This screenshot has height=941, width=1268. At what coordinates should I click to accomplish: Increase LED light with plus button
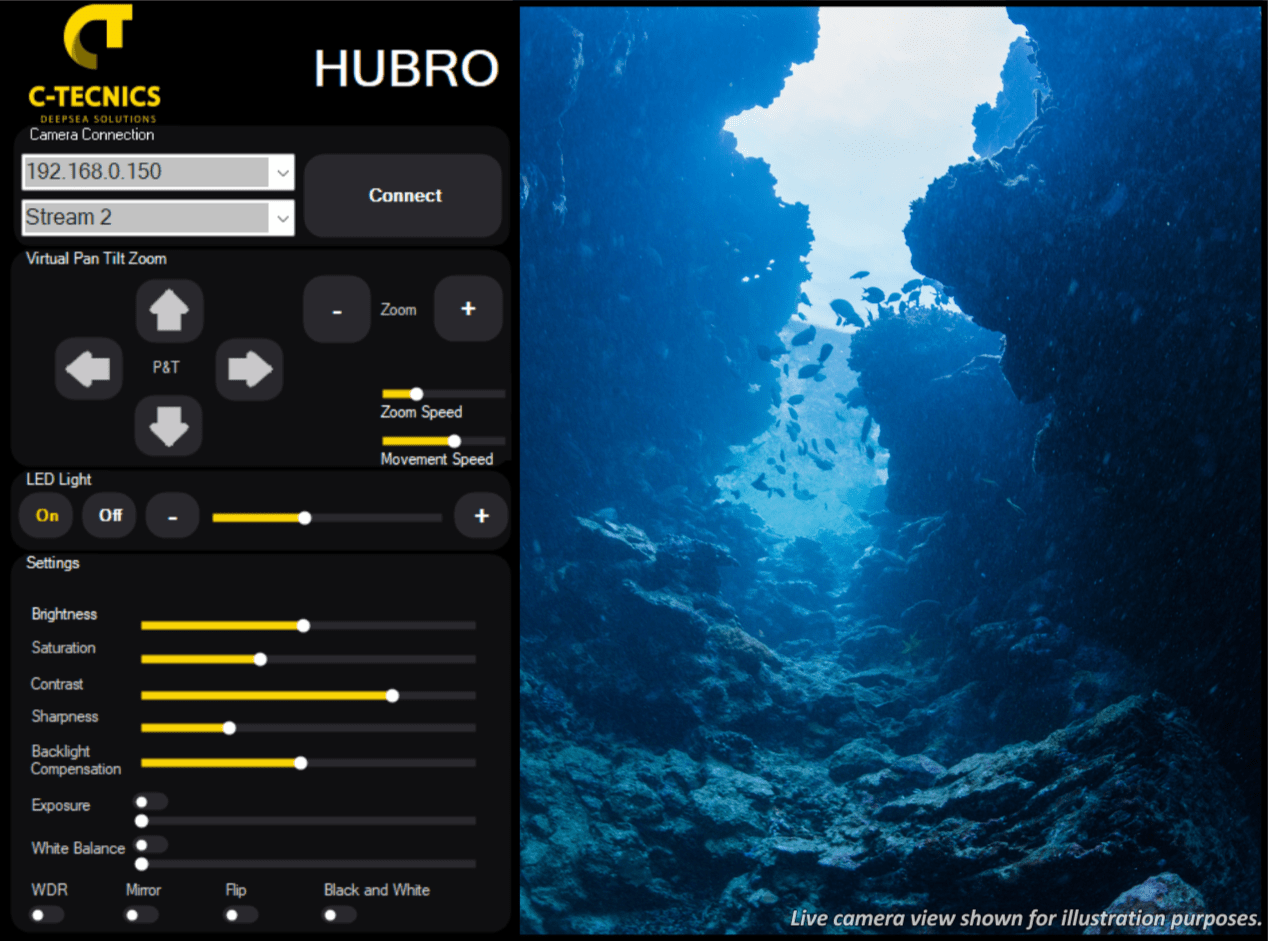pos(481,516)
